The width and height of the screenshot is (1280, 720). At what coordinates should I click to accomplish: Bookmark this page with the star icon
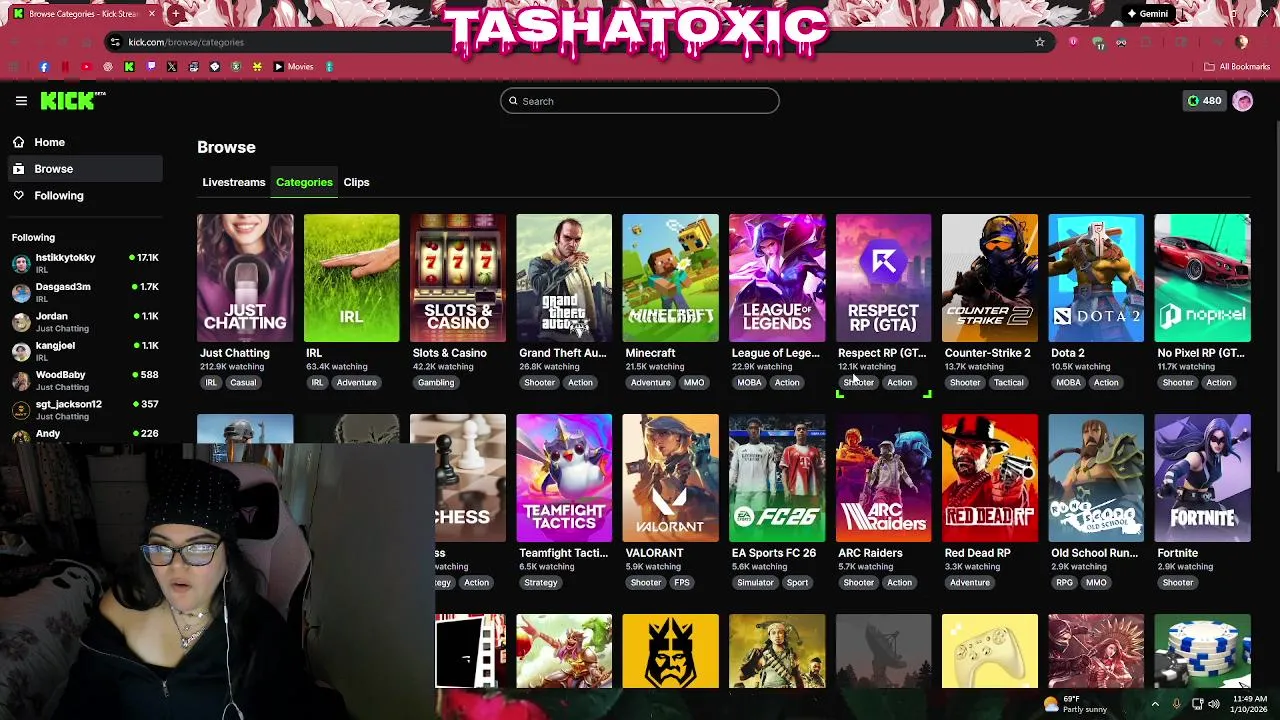point(1040,42)
